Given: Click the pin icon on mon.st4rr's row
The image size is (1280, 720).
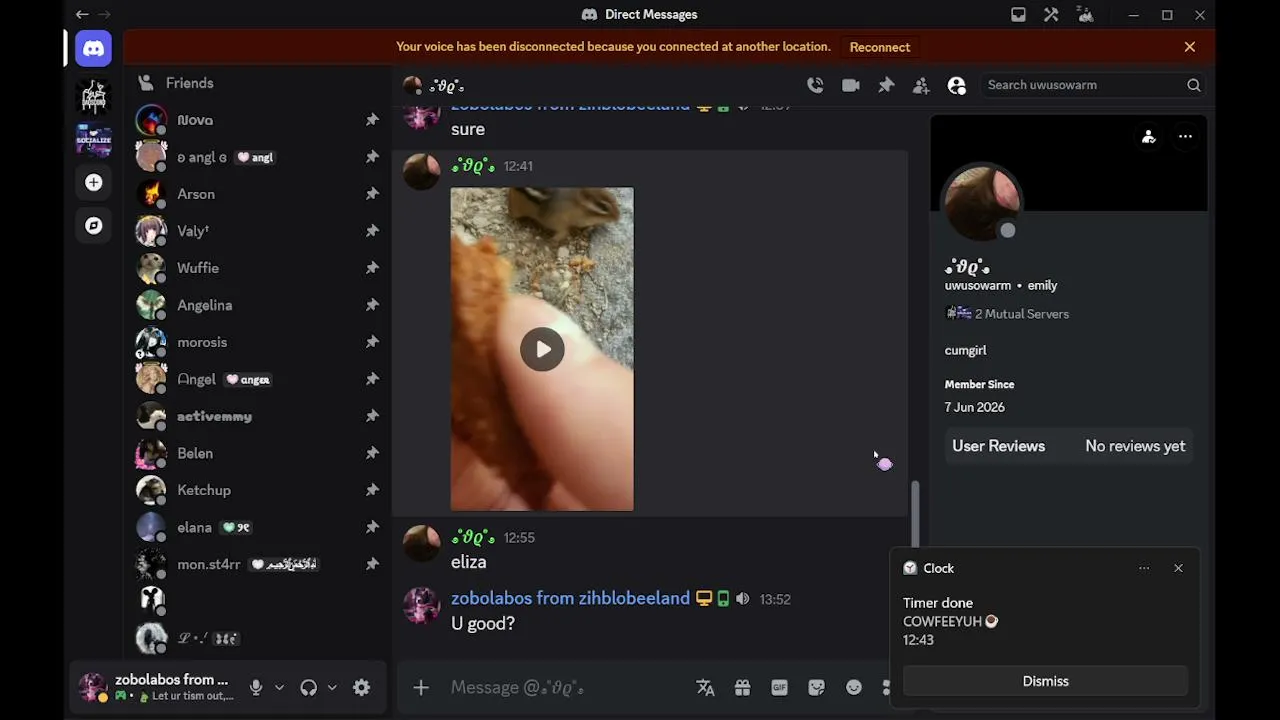Looking at the screenshot, I should [x=372, y=564].
